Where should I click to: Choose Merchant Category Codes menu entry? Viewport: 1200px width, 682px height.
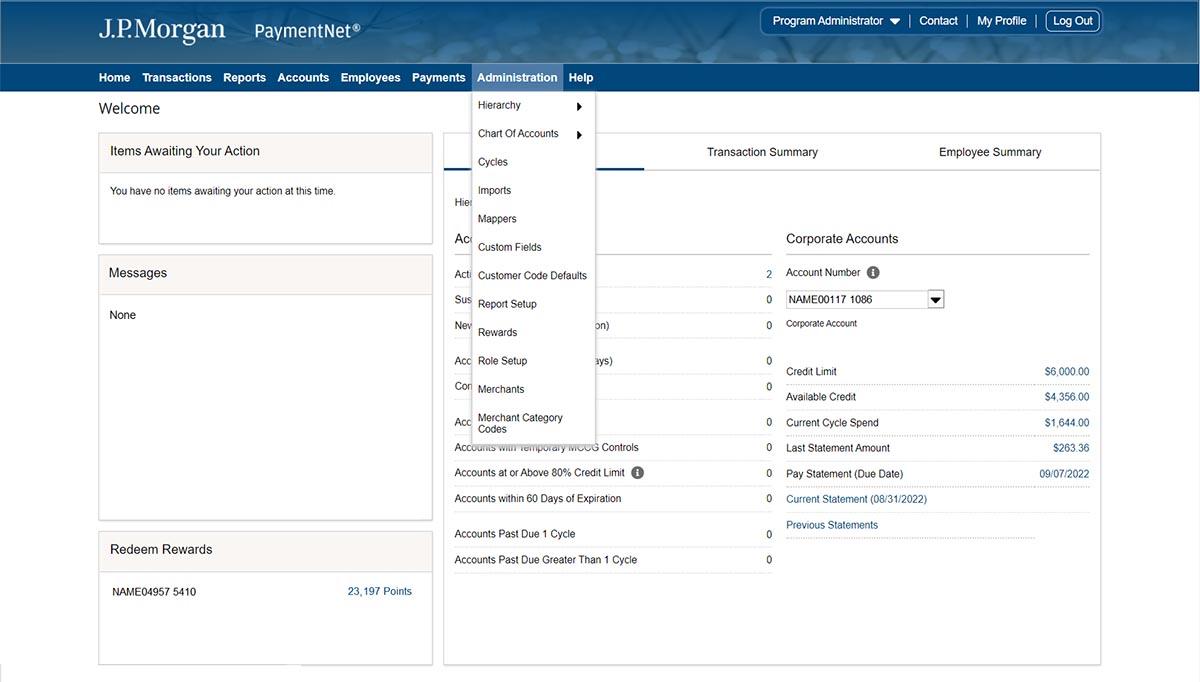[520, 423]
